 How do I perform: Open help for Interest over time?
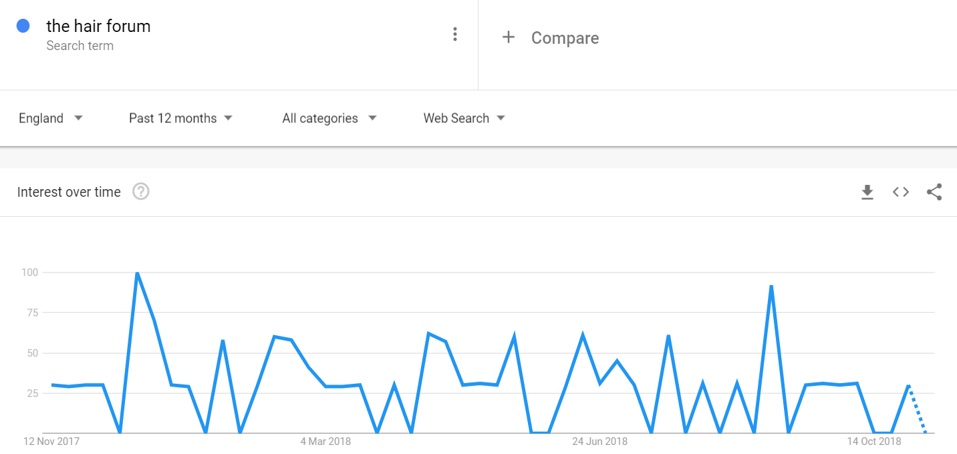pyautogui.click(x=141, y=192)
